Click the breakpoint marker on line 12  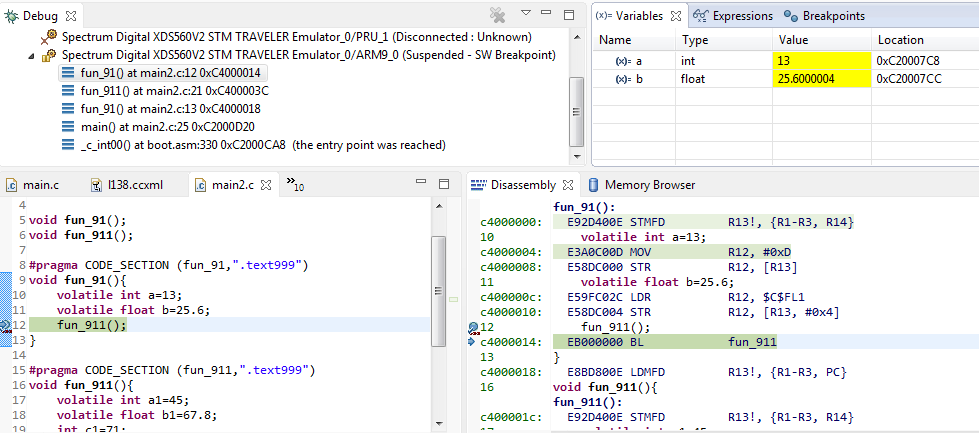tap(7, 324)
